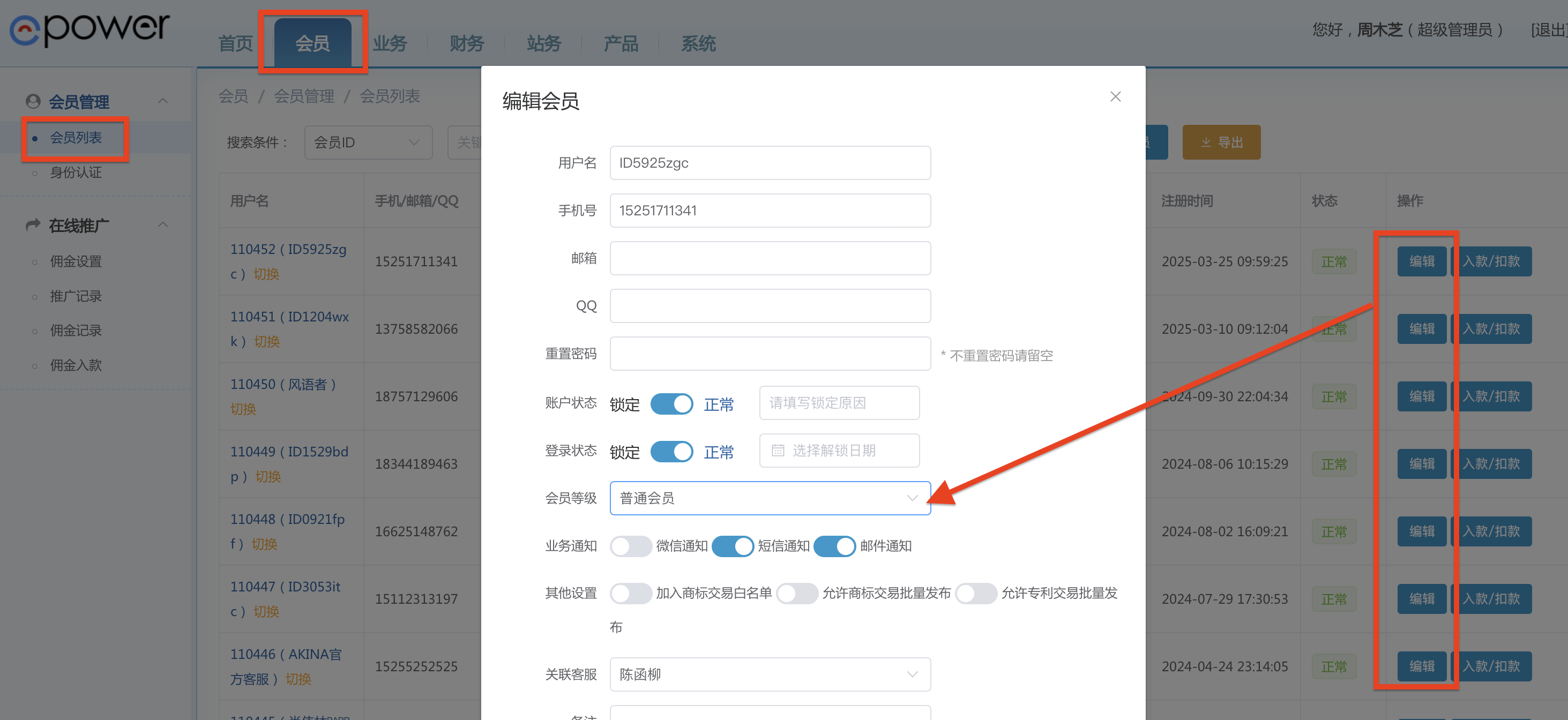
Task: Enable 微信通知 switch
Action: click(x=631, y=546)
